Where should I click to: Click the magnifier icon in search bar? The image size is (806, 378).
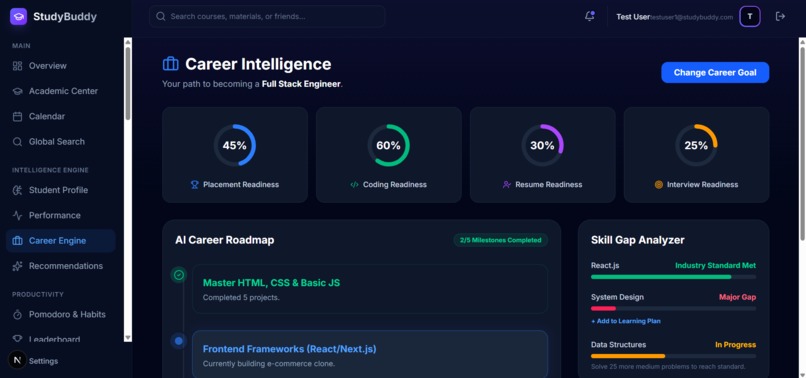pos(161,16)
